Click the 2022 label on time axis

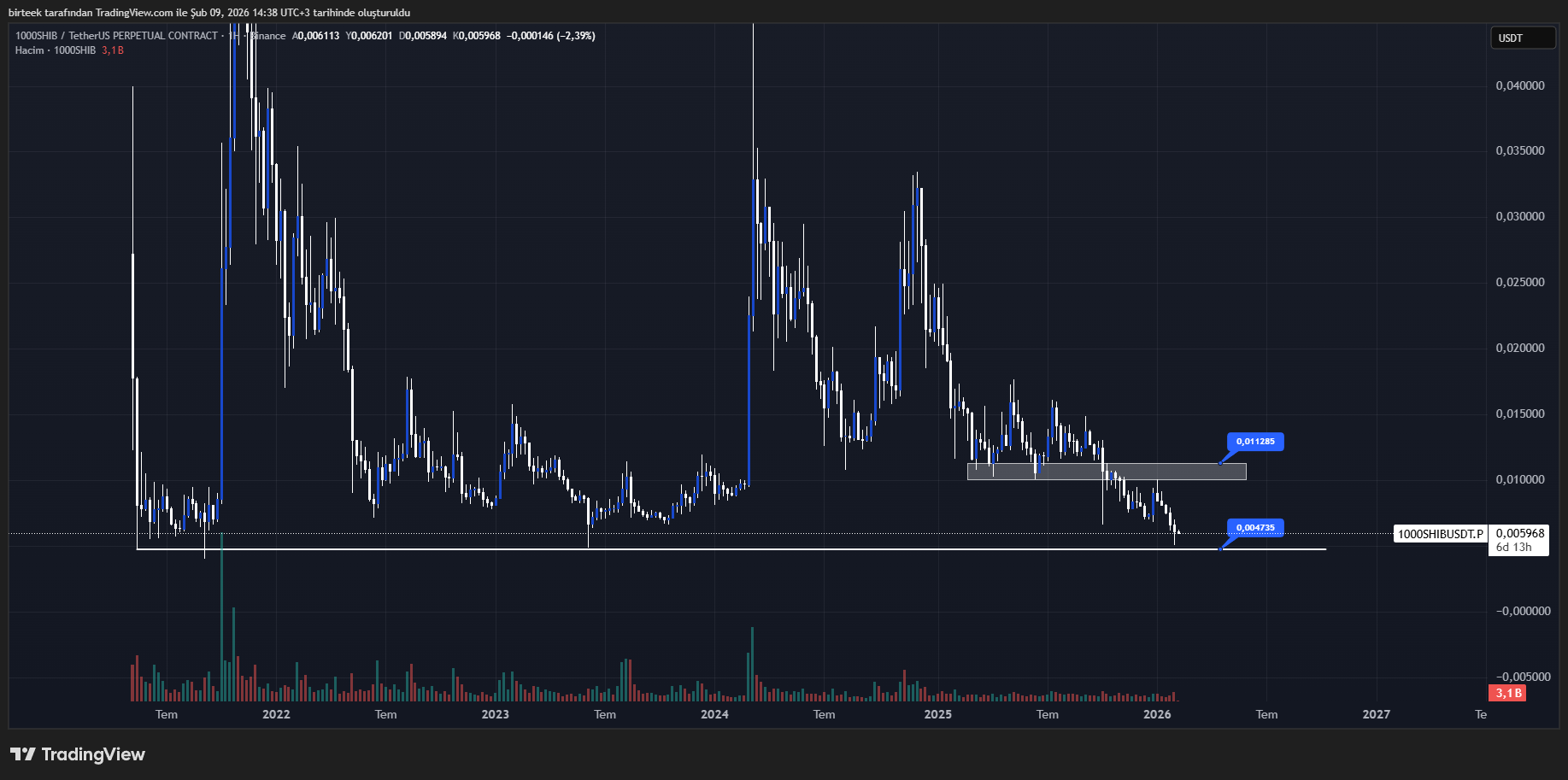click(276, 714)
